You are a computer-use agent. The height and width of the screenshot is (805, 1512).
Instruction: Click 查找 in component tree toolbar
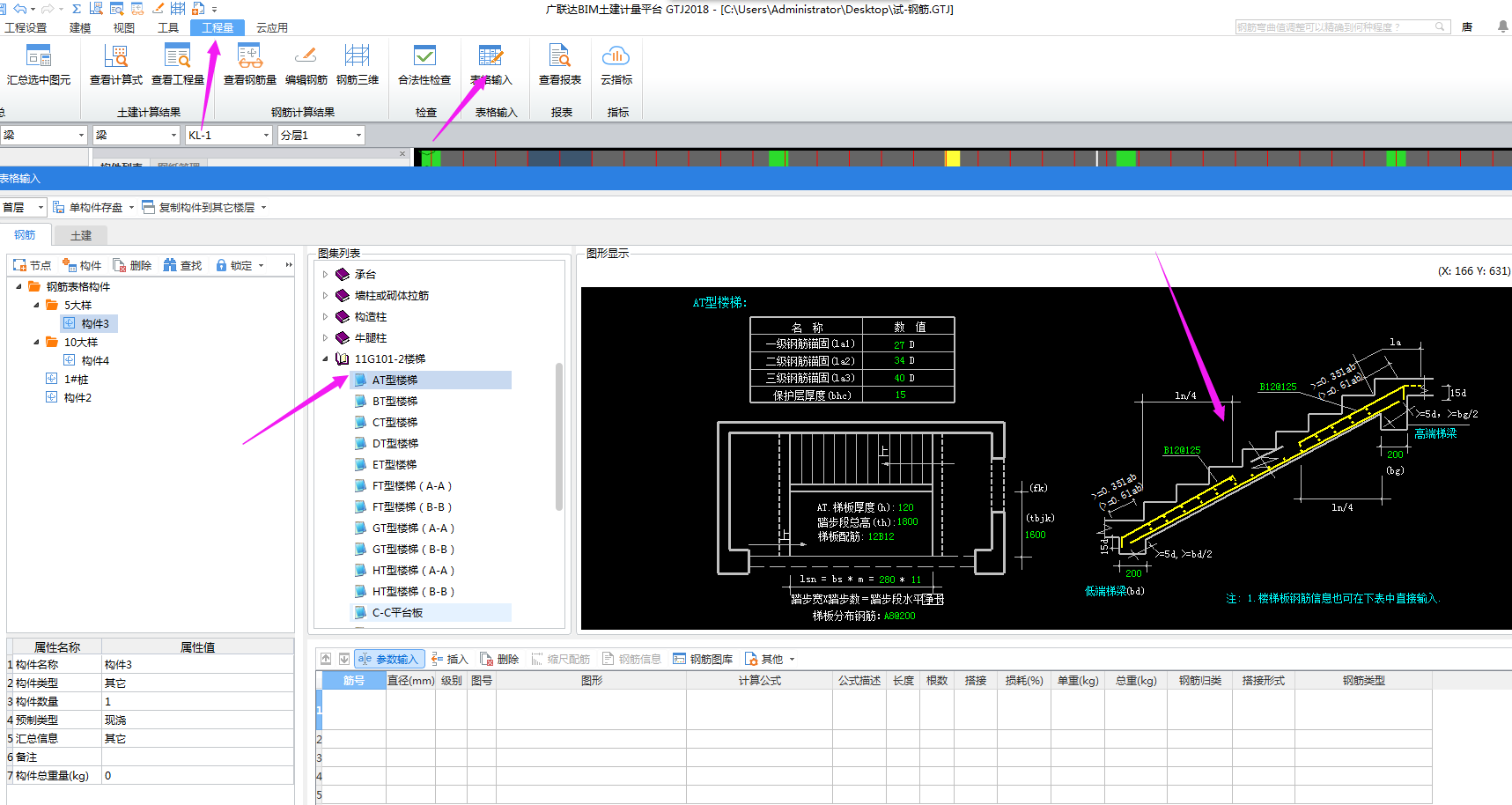tap(183, 265)
